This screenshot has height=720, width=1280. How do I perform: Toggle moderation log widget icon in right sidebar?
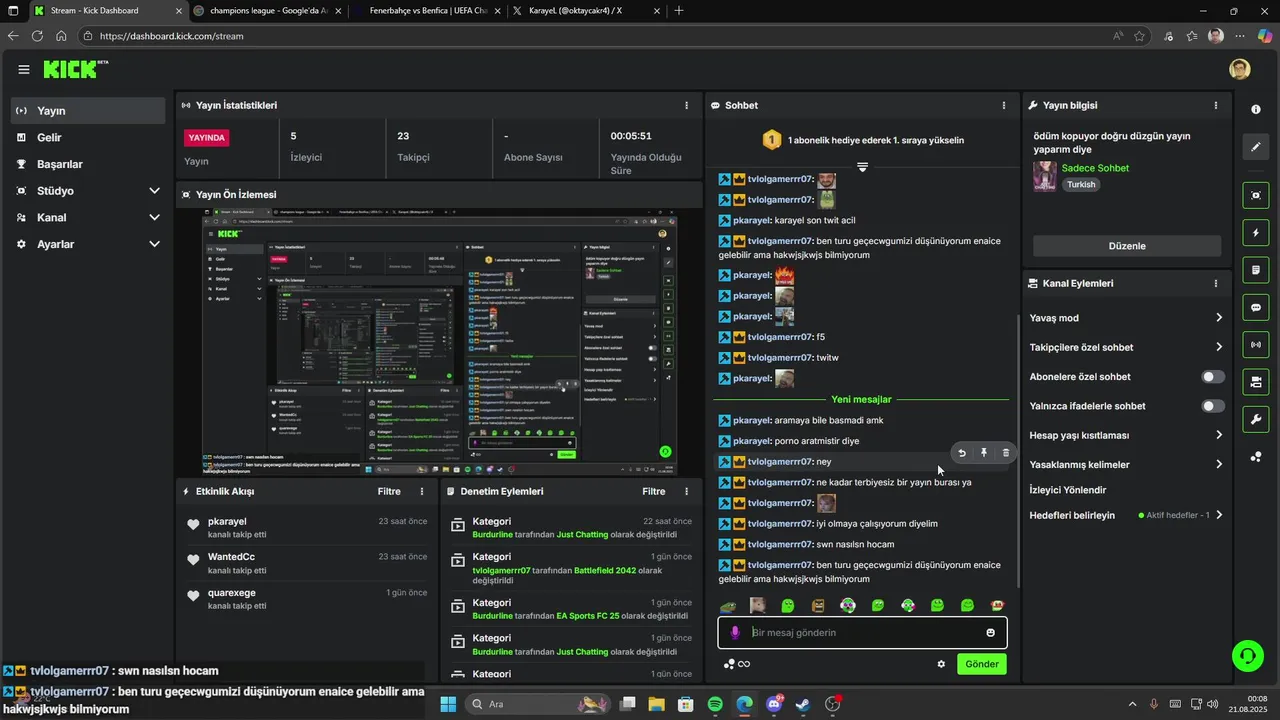(x=1256, y=270)
